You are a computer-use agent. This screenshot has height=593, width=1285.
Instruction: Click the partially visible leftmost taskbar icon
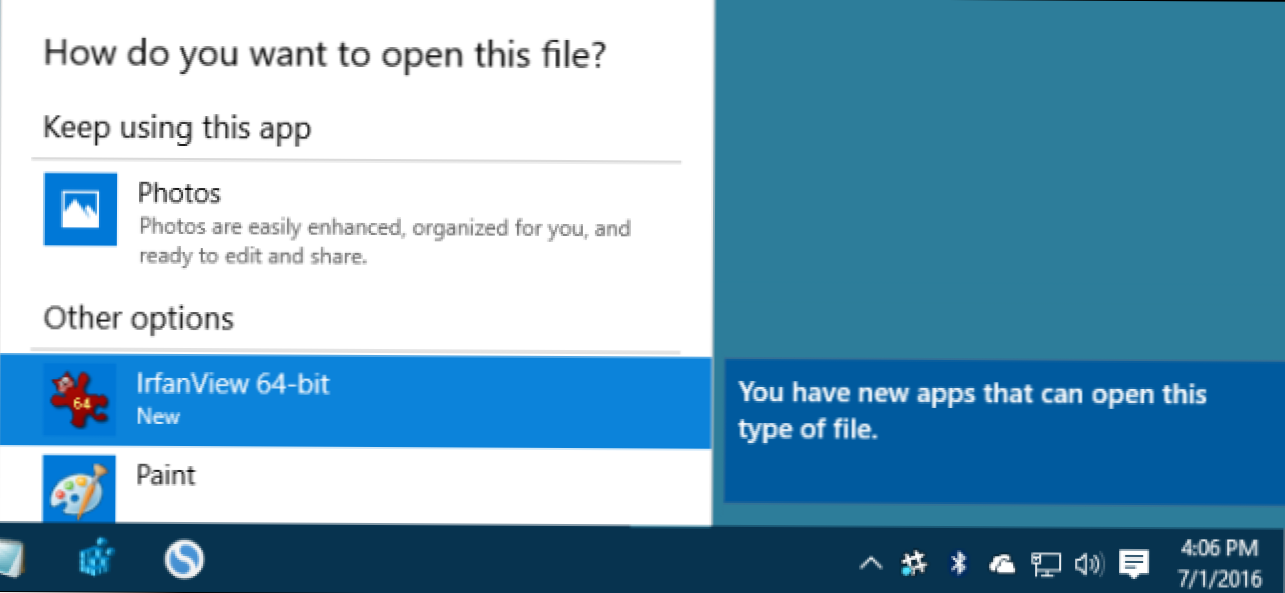click(10, 562)
